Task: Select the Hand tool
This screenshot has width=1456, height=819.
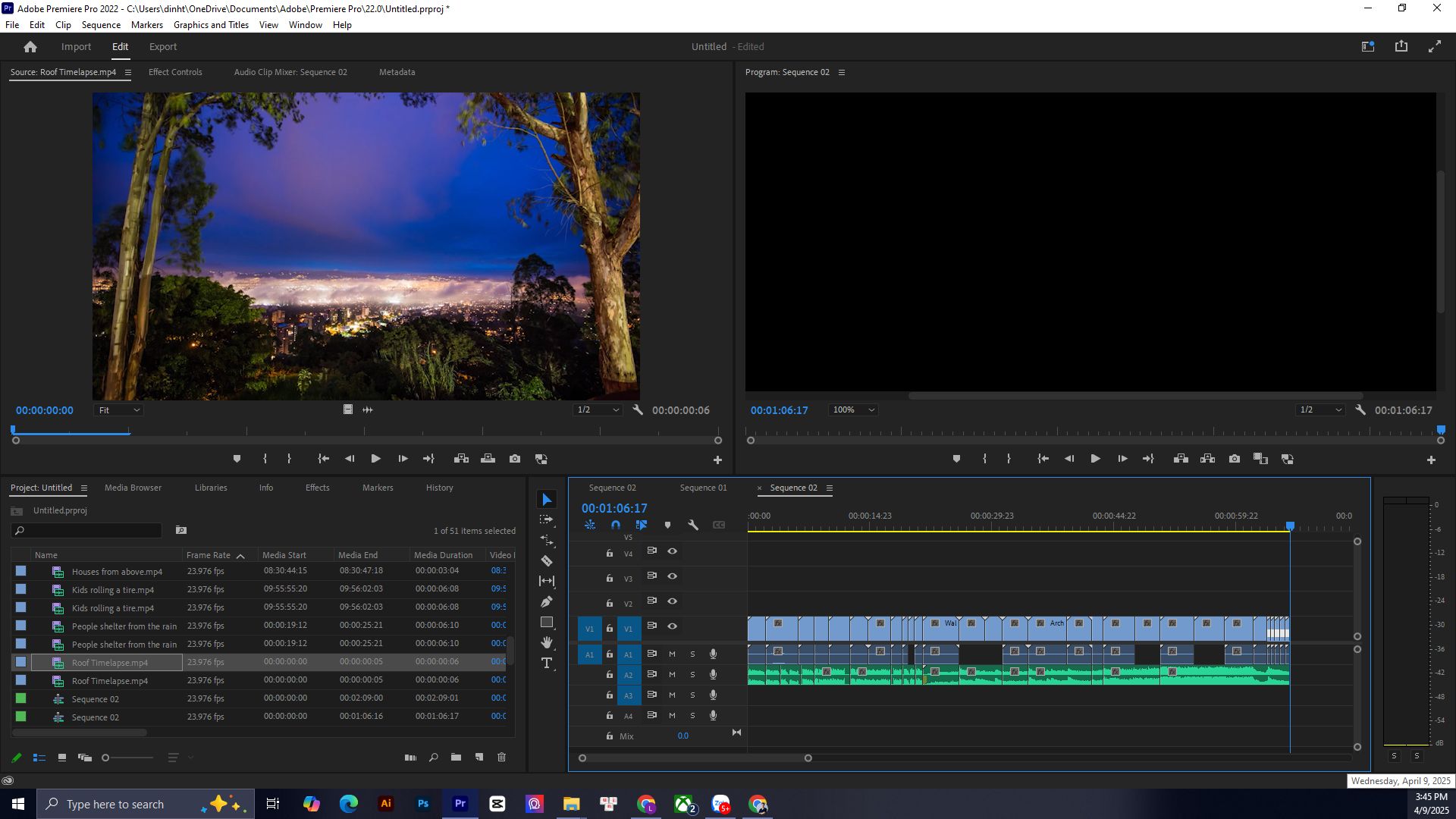Action: (546, 643)
